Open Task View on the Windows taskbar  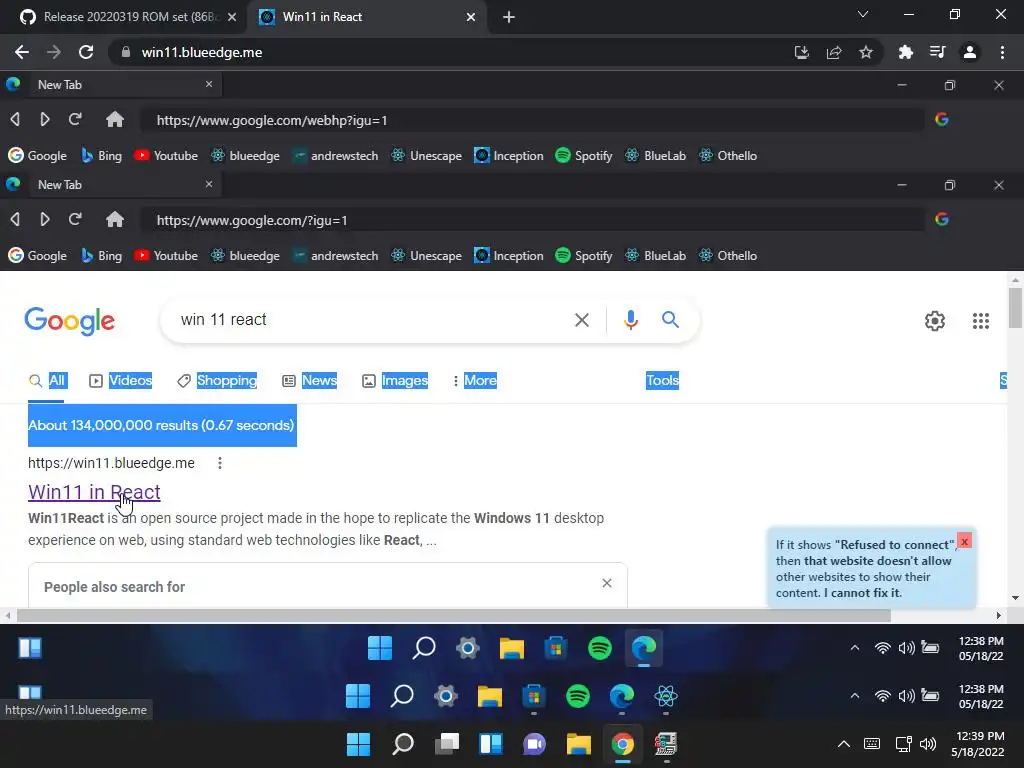point(447,744)
